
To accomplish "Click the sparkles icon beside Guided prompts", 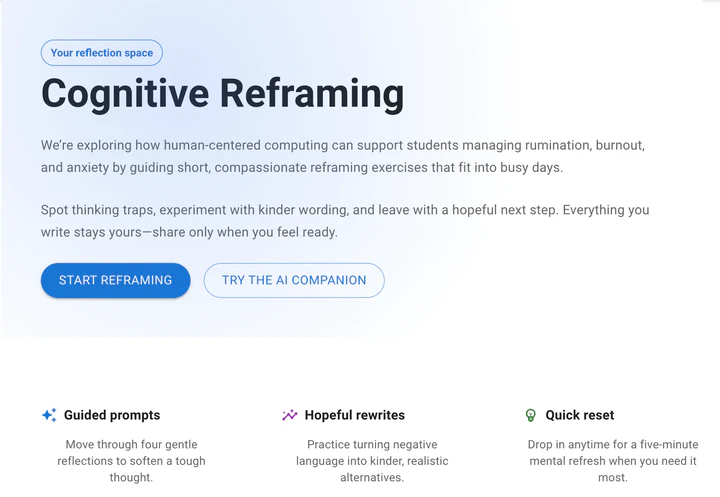I will (49, 415).
